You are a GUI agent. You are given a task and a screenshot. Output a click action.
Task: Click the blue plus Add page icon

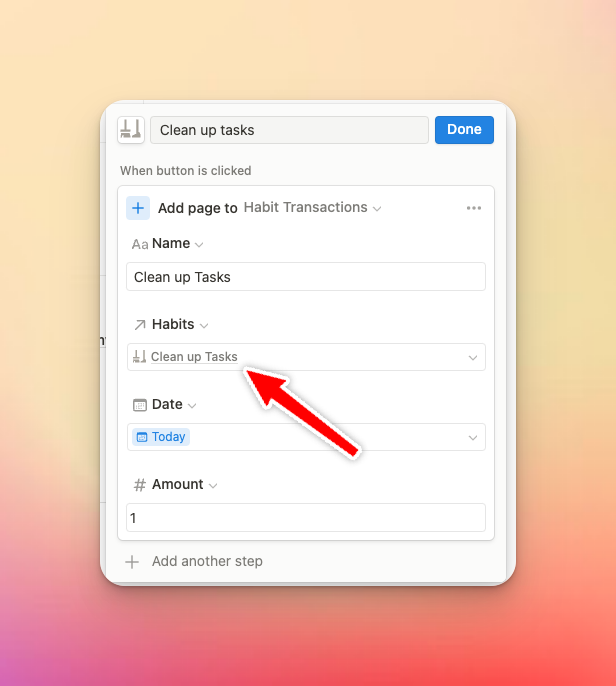click(x=138, y=208)
